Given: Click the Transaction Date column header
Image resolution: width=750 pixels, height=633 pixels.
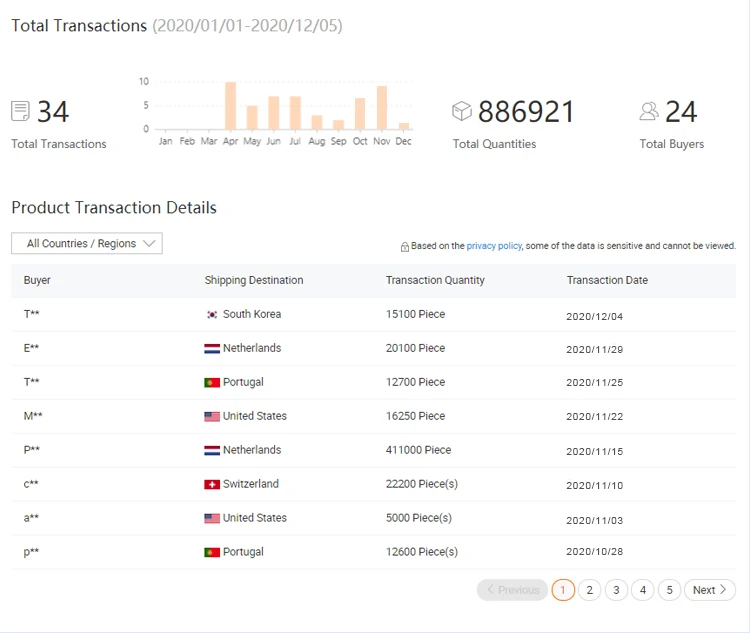Looking at the screenshot, I should coord(607,280).
